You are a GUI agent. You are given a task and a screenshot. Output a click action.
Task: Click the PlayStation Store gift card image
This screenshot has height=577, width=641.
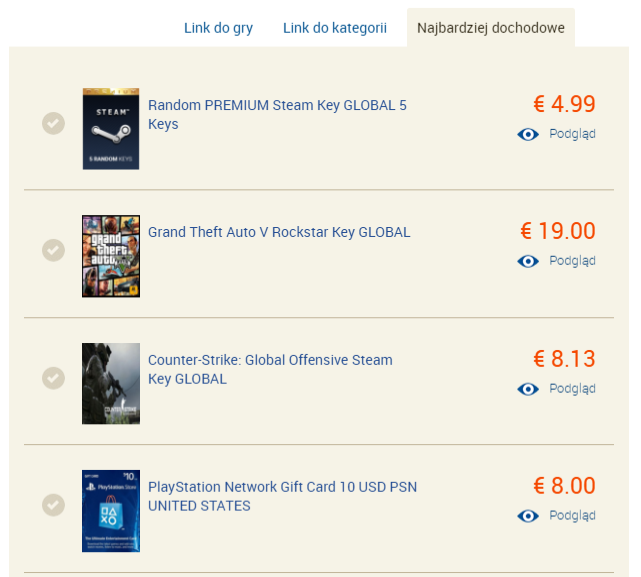[x=111, y=511]
